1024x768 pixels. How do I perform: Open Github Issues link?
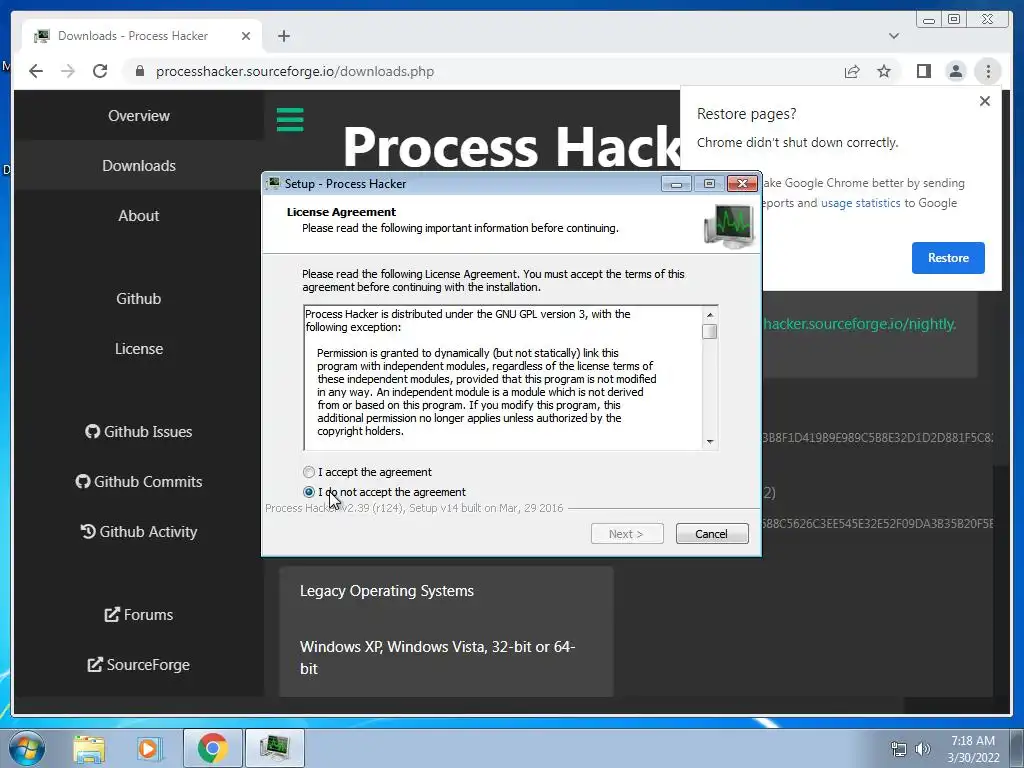tap(138, 432)
